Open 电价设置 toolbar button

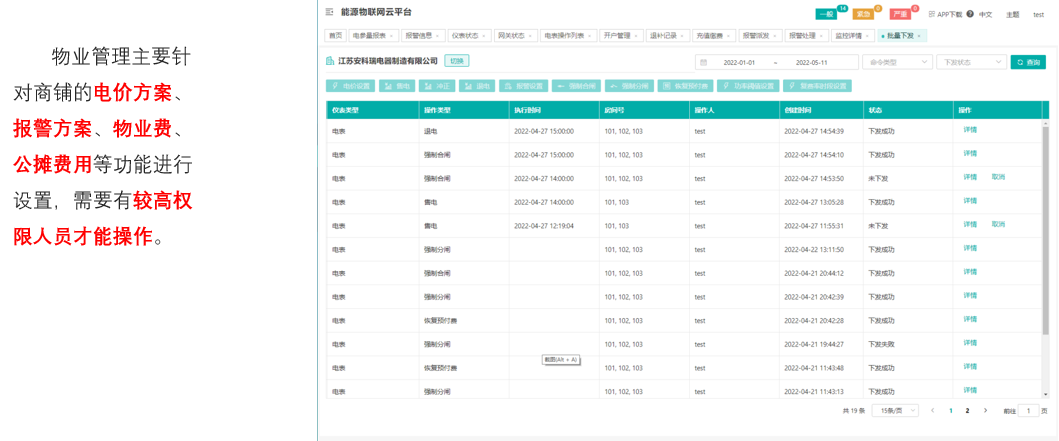tap(351, 86)
